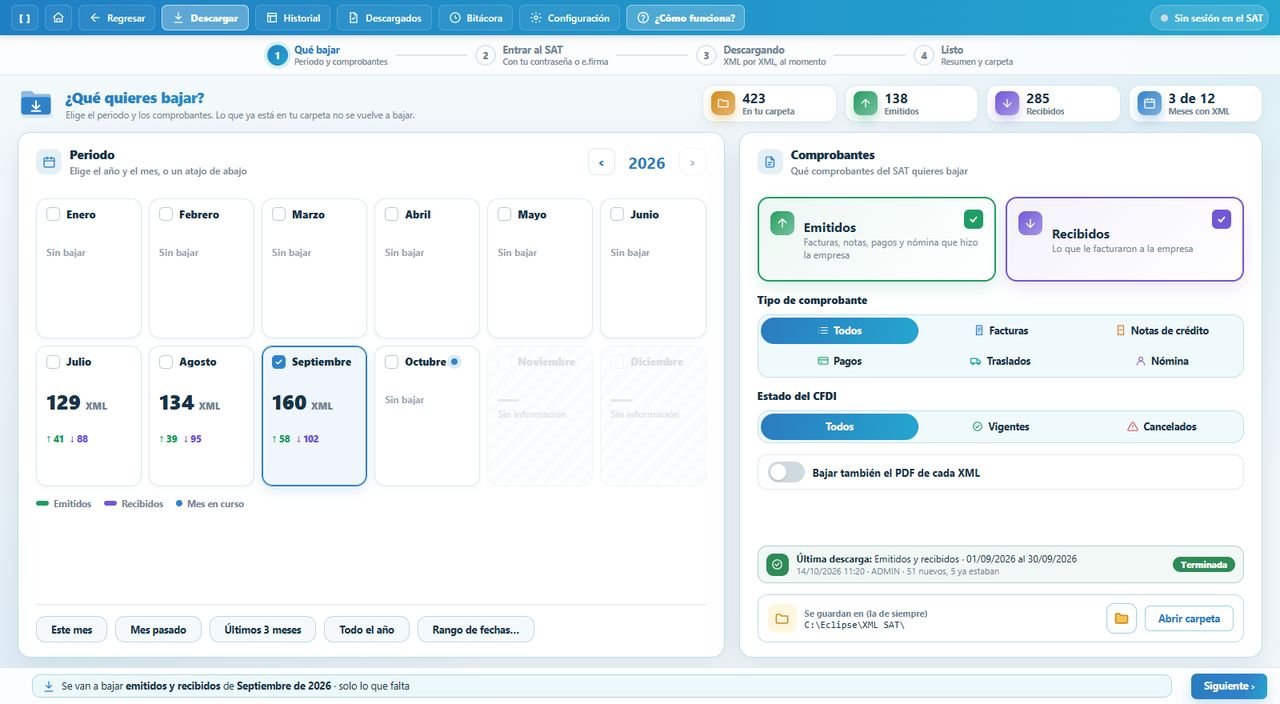Uncheck the Septiembre month checkbox
The height and width of the screenshot is (704, 1280).
click(x=279, y=362)
